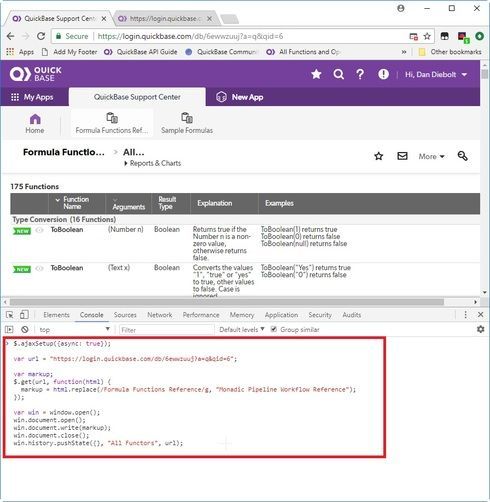Click the Formula Functio... breadcrumb link
Image resolution: width=490 pixels, height=502 pixels.
[x=64, y=152]
